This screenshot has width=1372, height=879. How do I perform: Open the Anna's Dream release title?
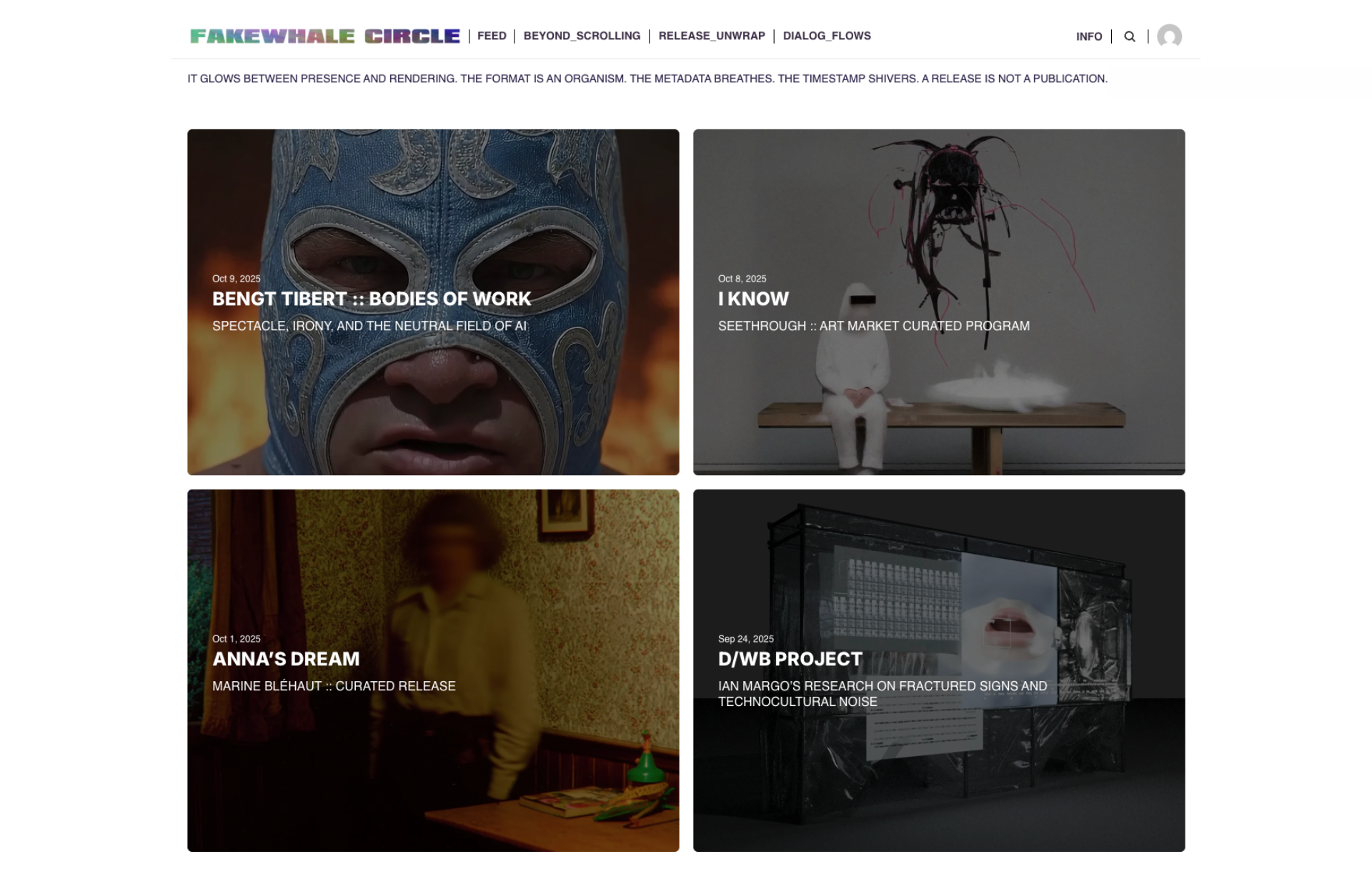point(286,659)
